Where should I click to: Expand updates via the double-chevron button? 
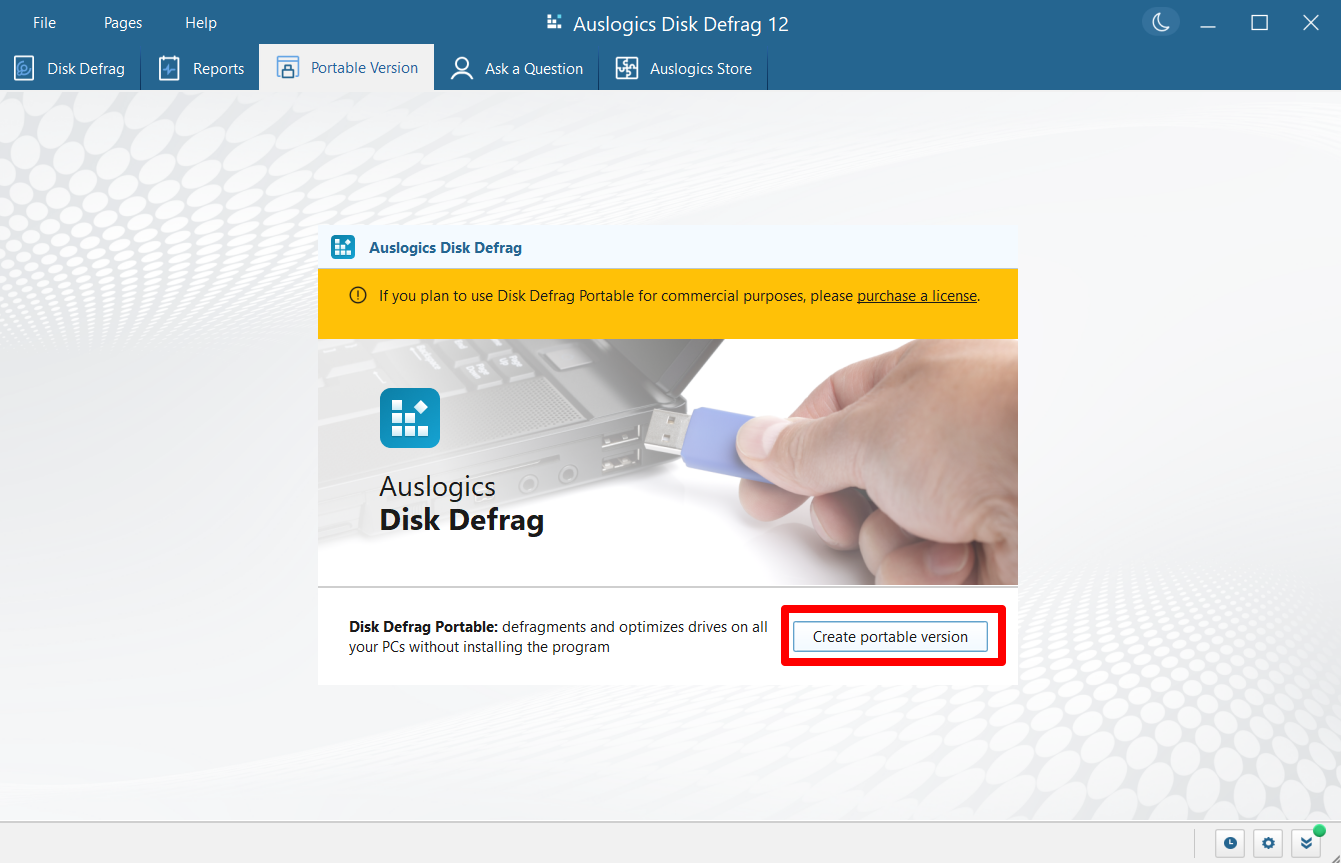(1304, 843)
